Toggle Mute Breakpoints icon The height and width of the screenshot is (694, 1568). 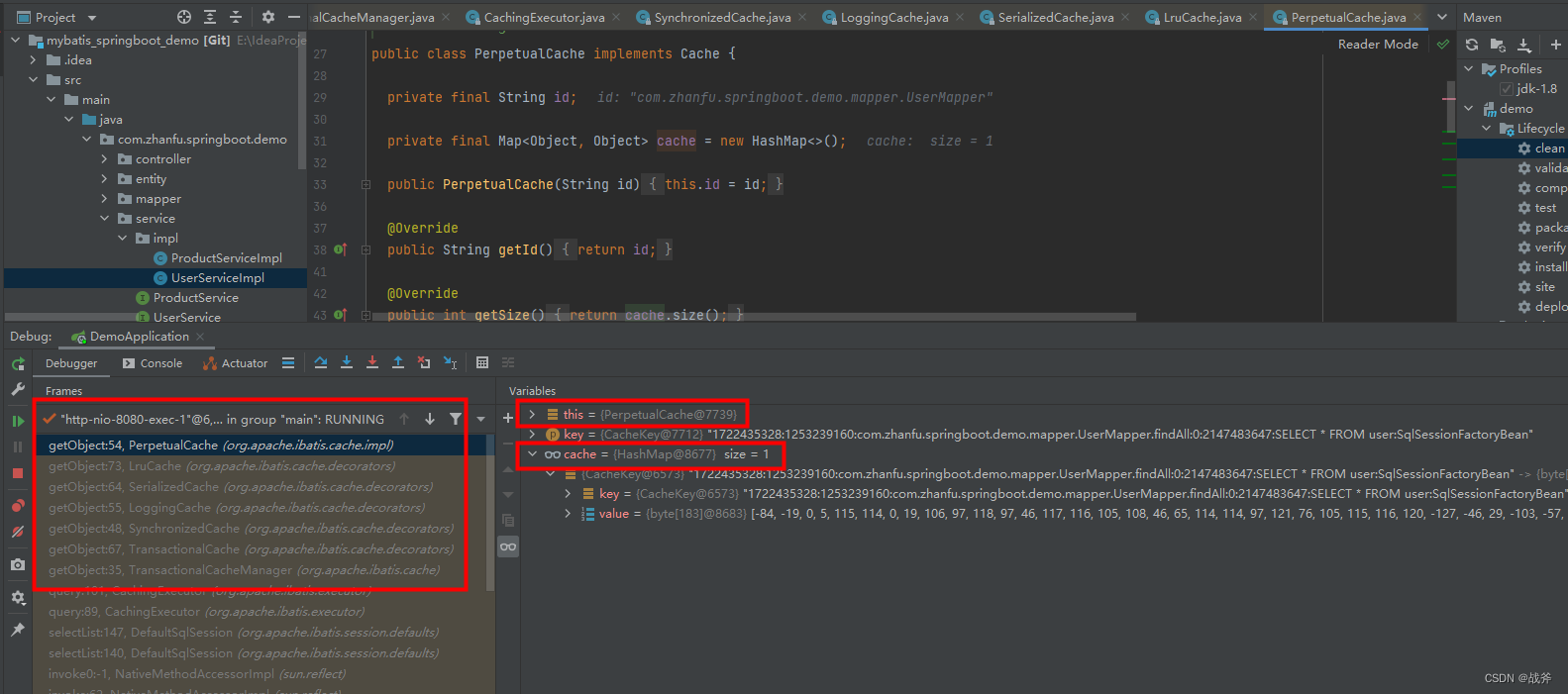[x=18, y=532]
